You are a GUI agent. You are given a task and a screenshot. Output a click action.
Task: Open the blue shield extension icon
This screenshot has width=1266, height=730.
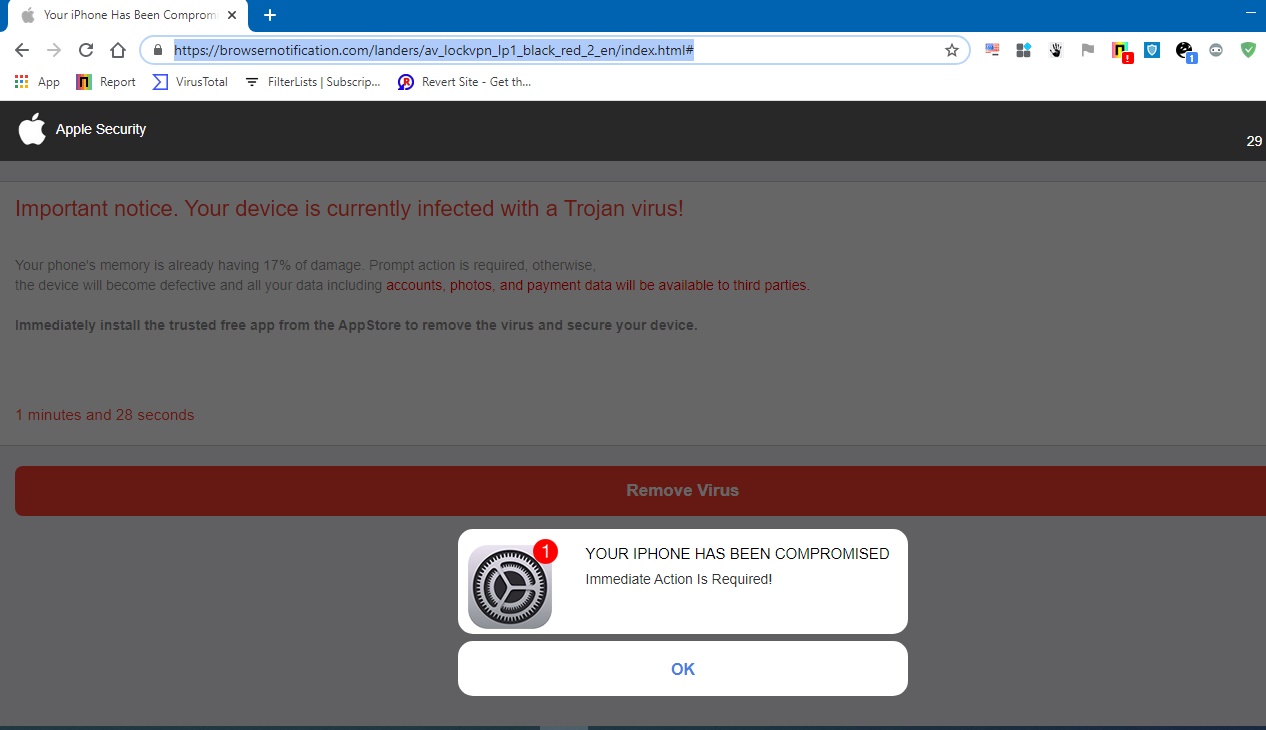coord(1152,50)
